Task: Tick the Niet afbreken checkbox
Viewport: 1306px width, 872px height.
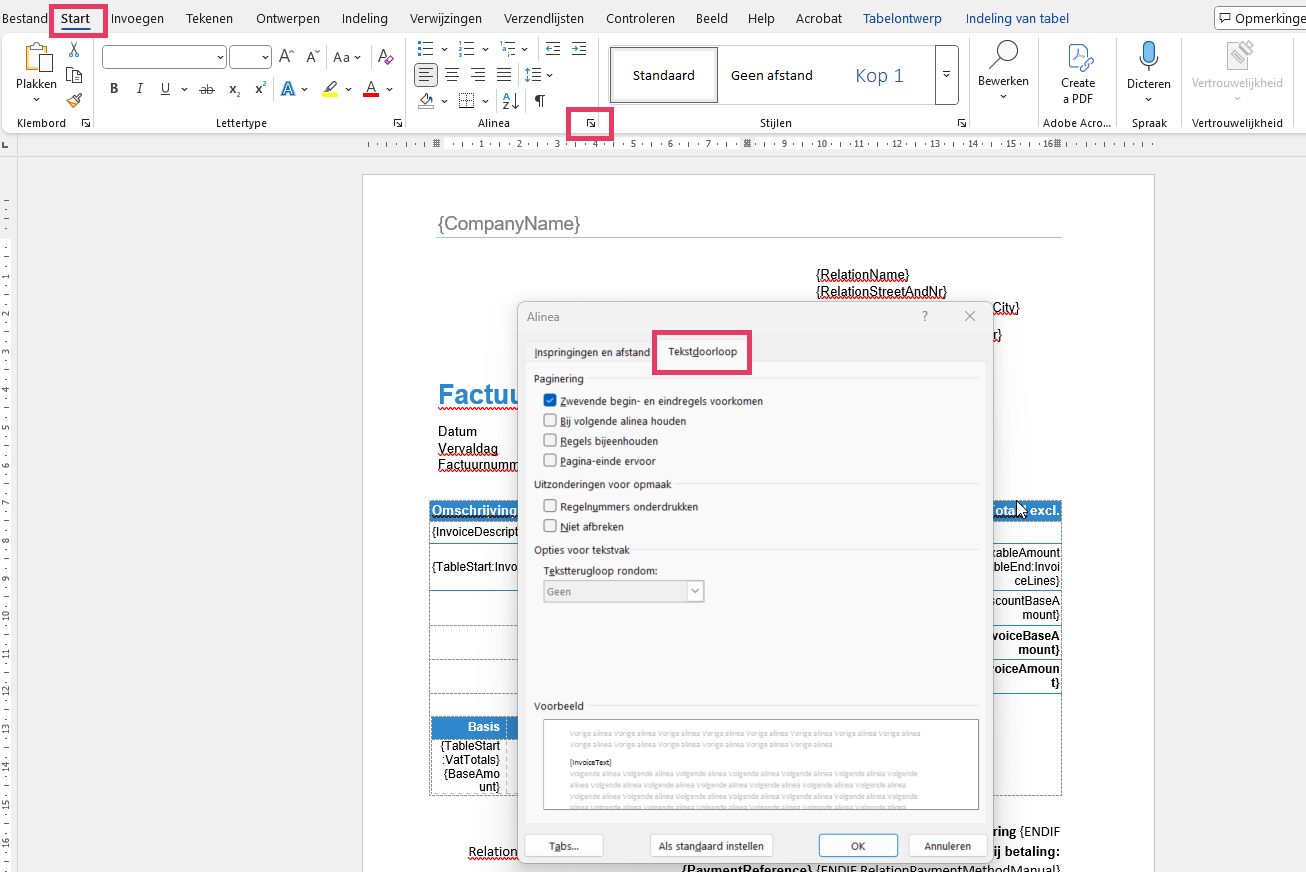Action: (550, 526)
